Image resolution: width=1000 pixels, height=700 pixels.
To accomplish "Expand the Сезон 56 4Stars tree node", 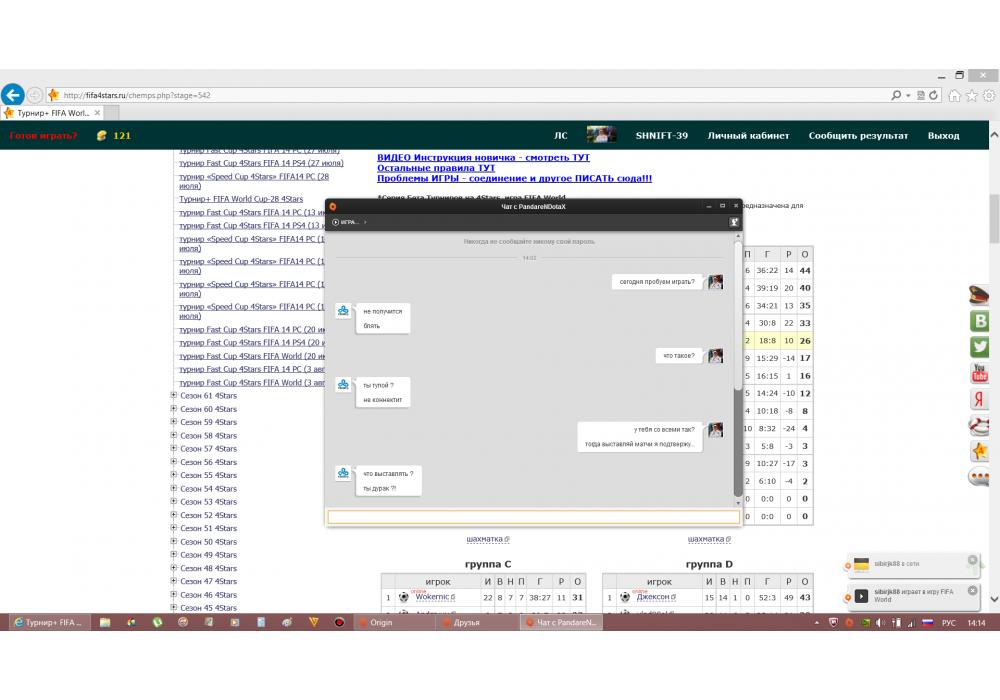I will (x=173, y=462).
